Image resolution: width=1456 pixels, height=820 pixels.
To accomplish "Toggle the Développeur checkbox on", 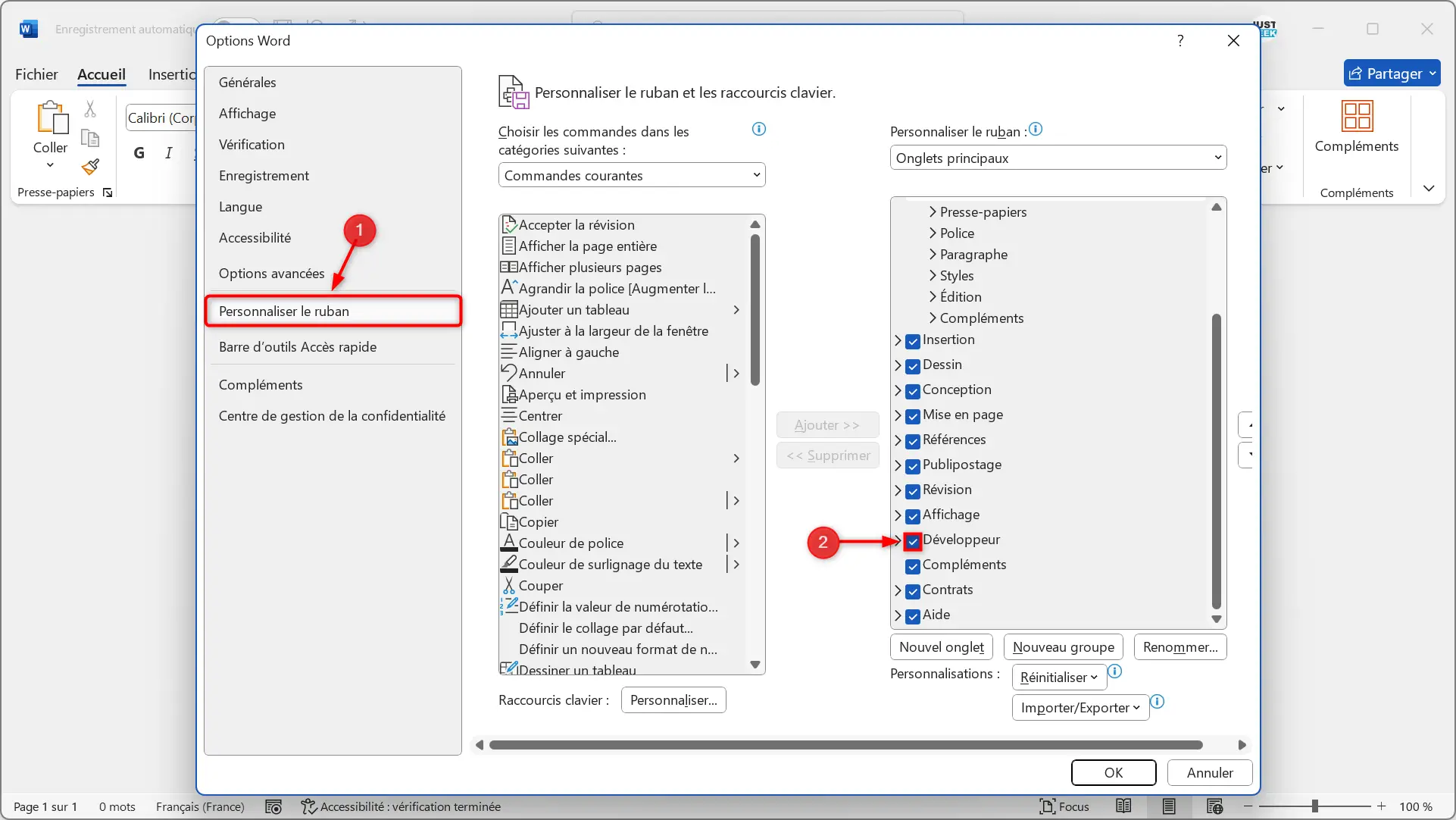I will tap(911, 541).
